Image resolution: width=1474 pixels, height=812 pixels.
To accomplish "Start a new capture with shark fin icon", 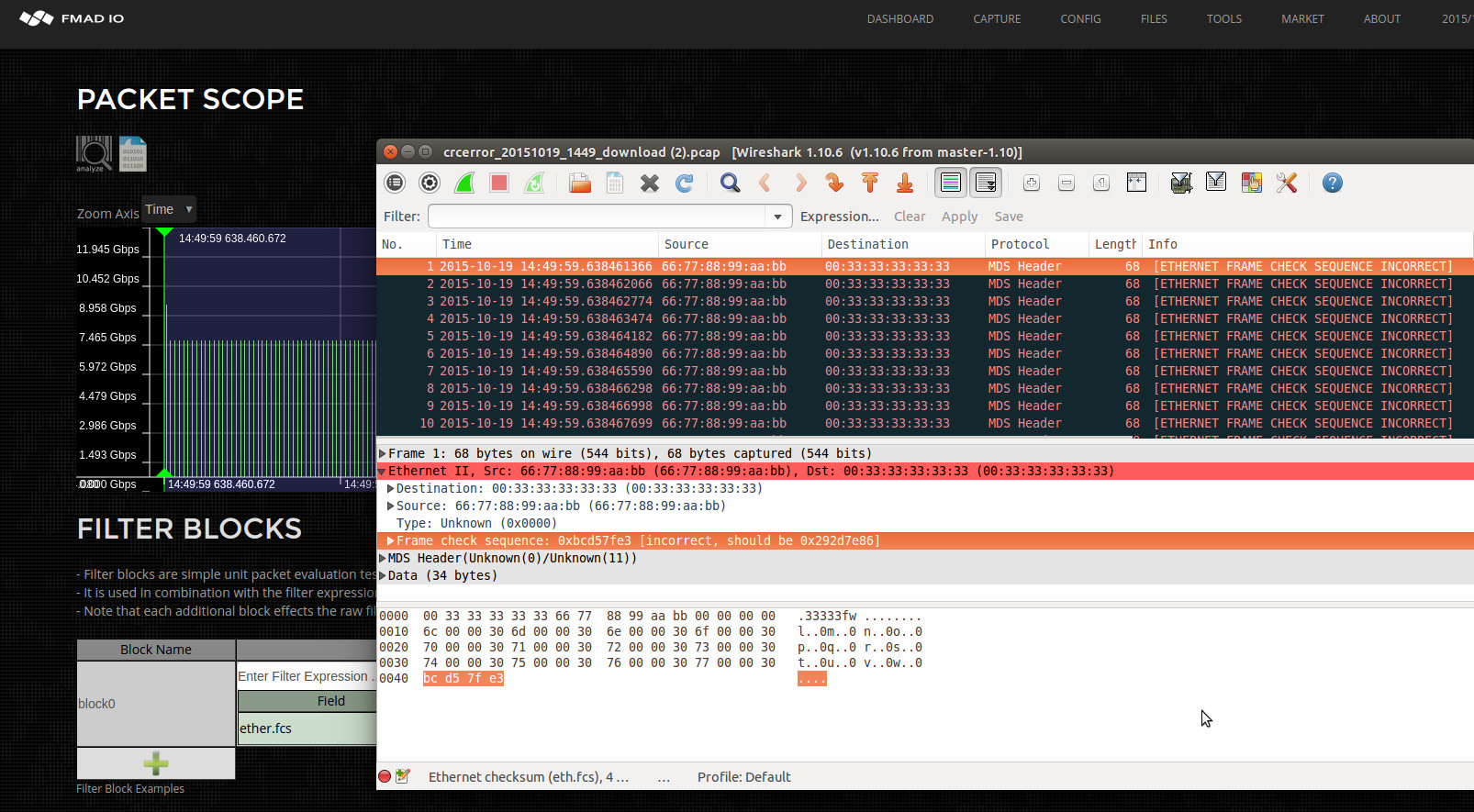I will [x=464, y=183].
